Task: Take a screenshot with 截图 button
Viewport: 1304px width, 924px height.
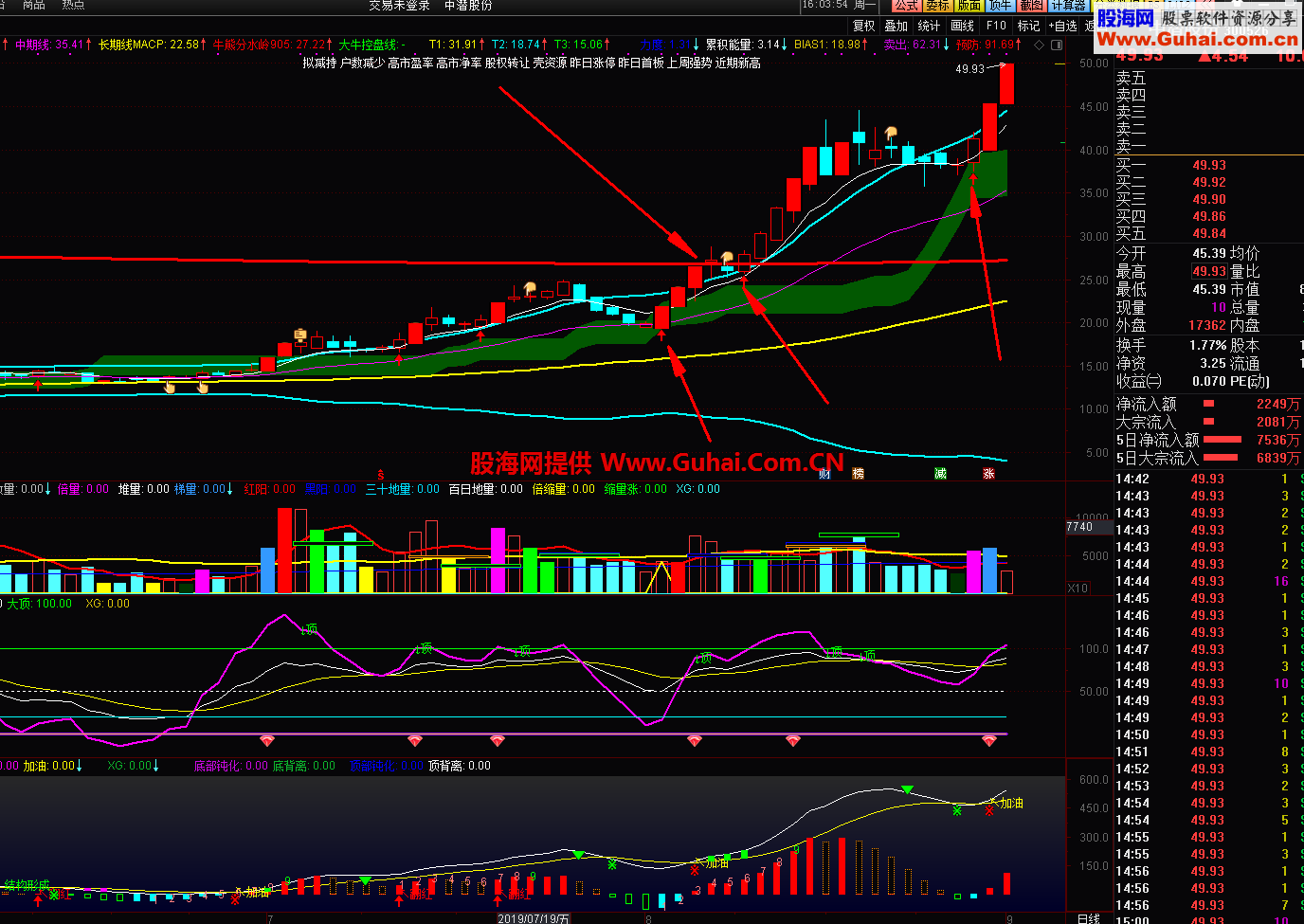Action: click(1031, 6)
